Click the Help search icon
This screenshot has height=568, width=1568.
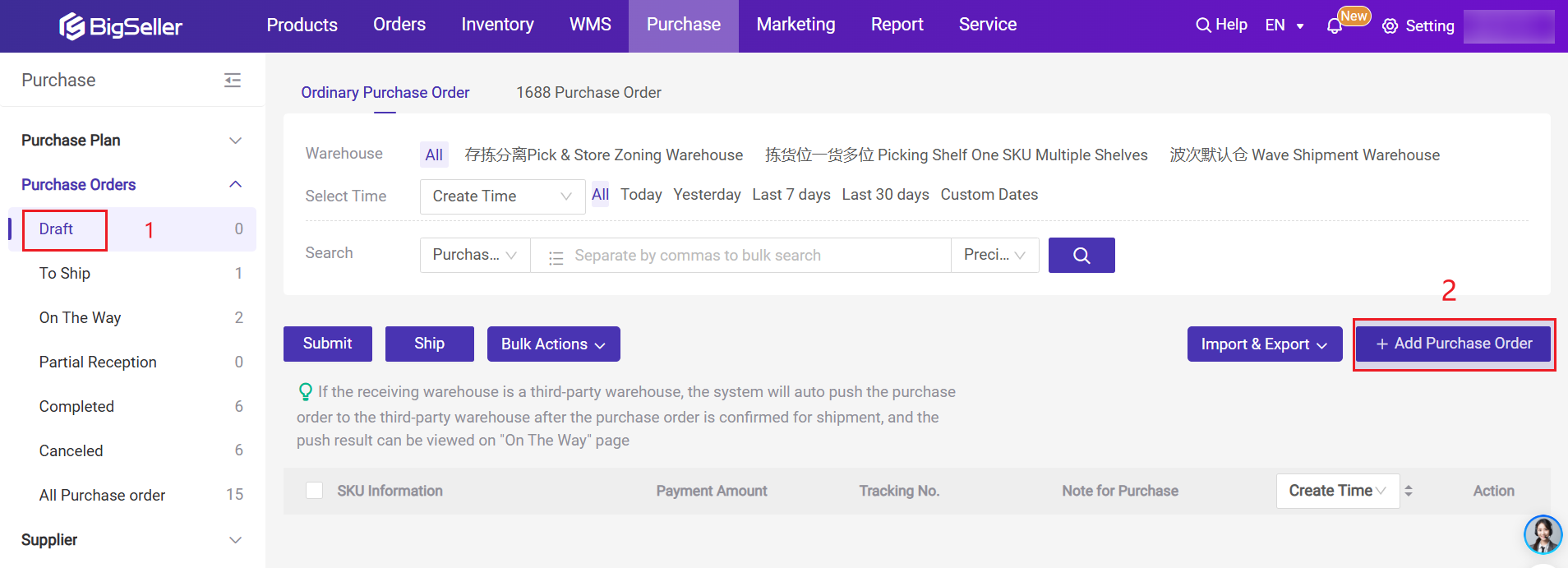[x=1203, y=25]
